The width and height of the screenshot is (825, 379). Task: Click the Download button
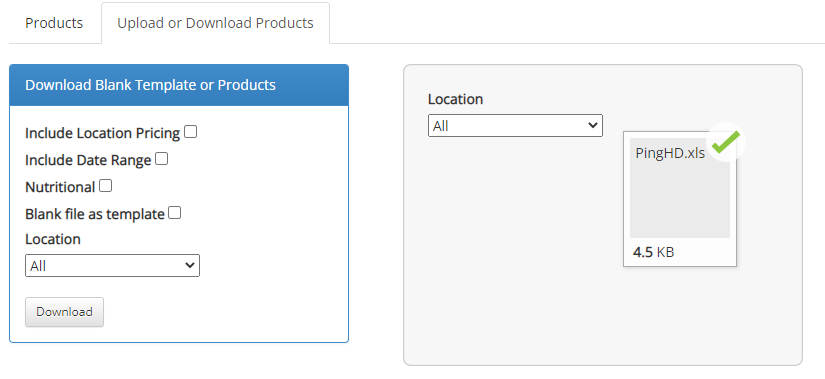(64, 312)
